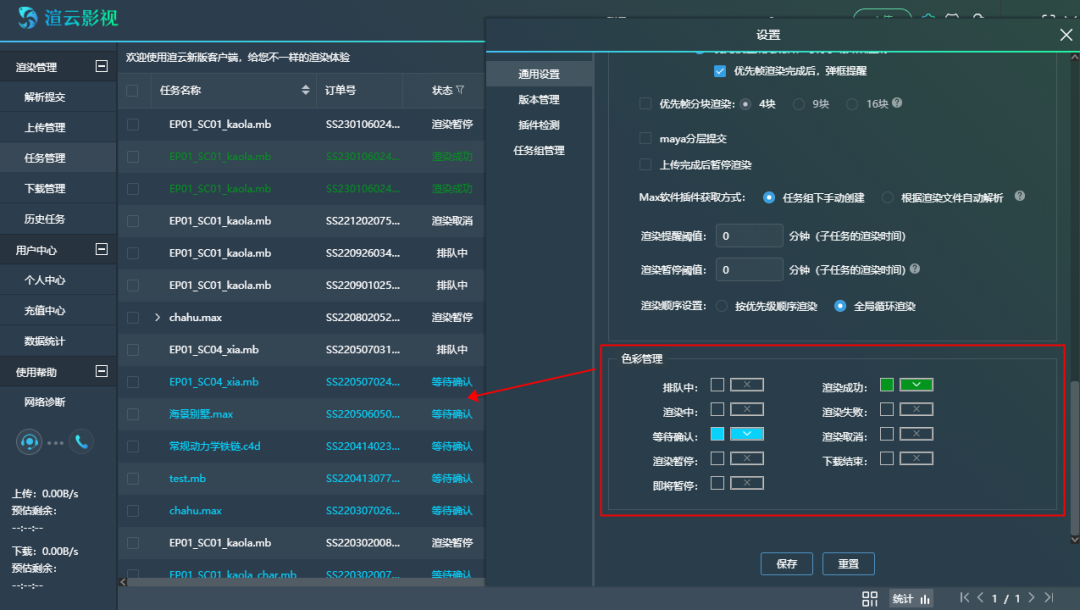Open 下载管理 in the sidebar
1080x610 pixels.
click(x=45, y=189)
